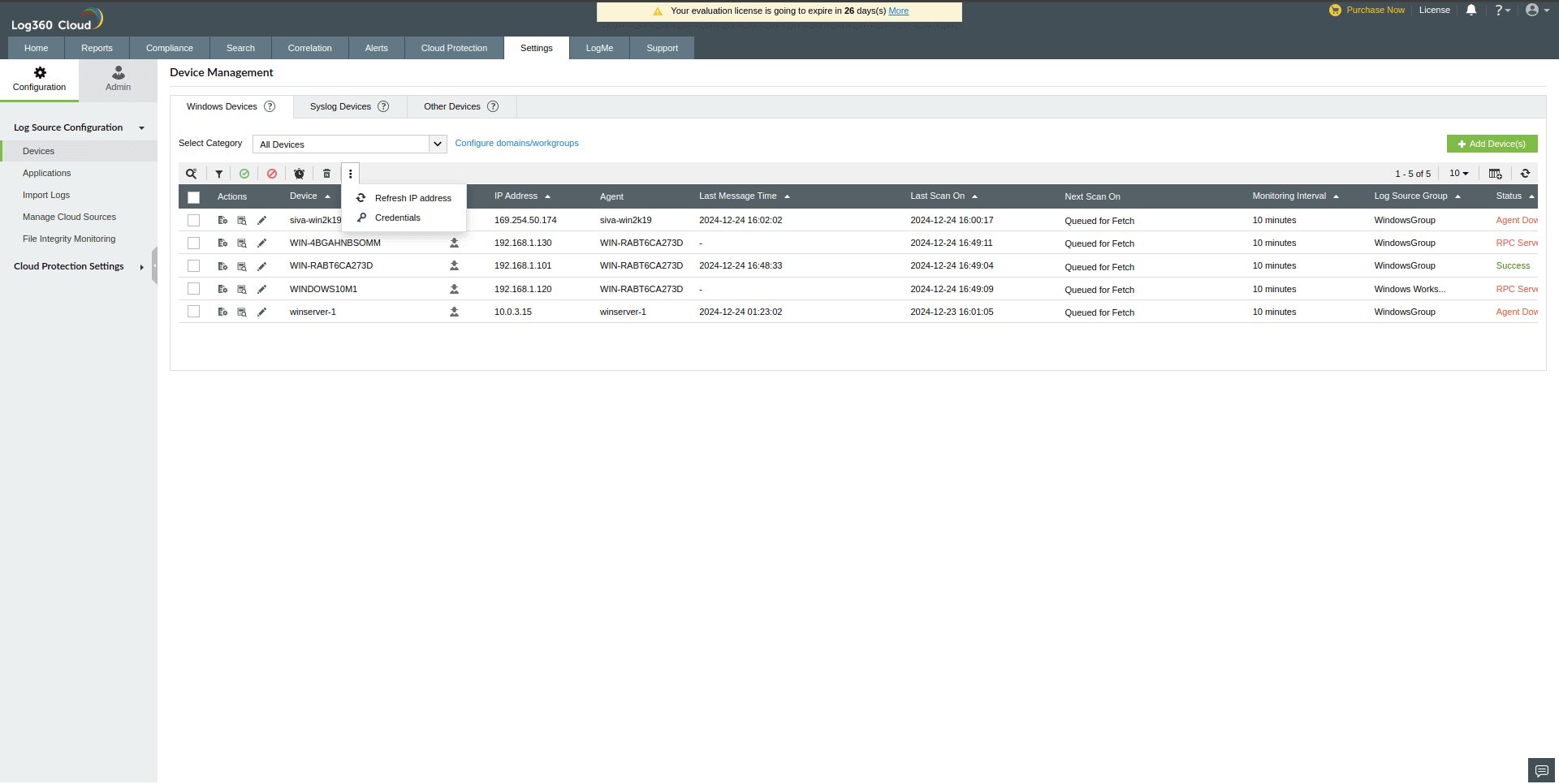The height and width of the screenshot is (784, 1559).
Task: Click the enable devices check icon
Action: click(244, 173)
